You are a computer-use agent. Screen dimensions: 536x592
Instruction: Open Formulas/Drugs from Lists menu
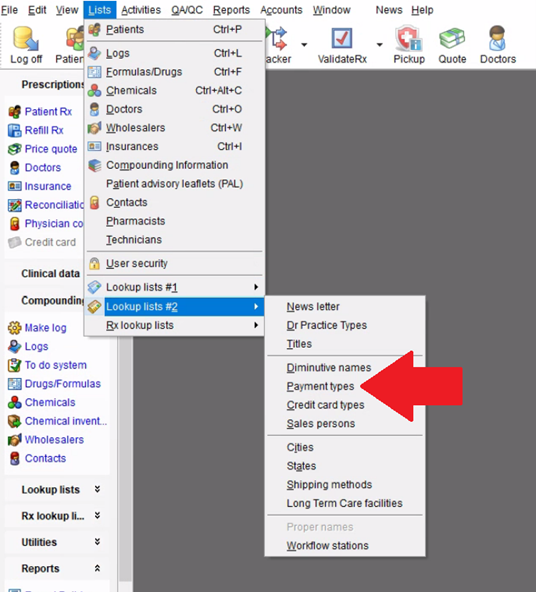click(x=174, y=72)
